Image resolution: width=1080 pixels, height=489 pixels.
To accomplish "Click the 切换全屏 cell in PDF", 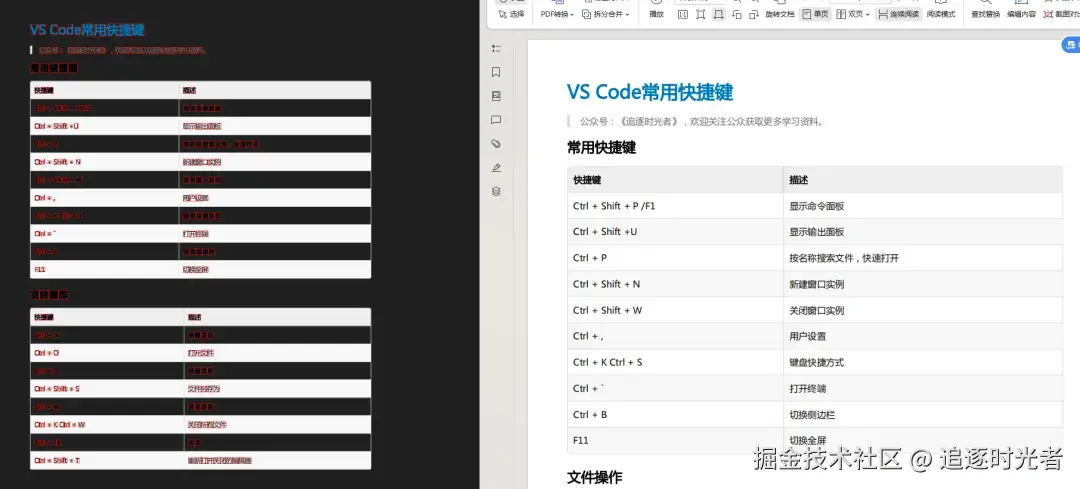I will click(923, 440).
